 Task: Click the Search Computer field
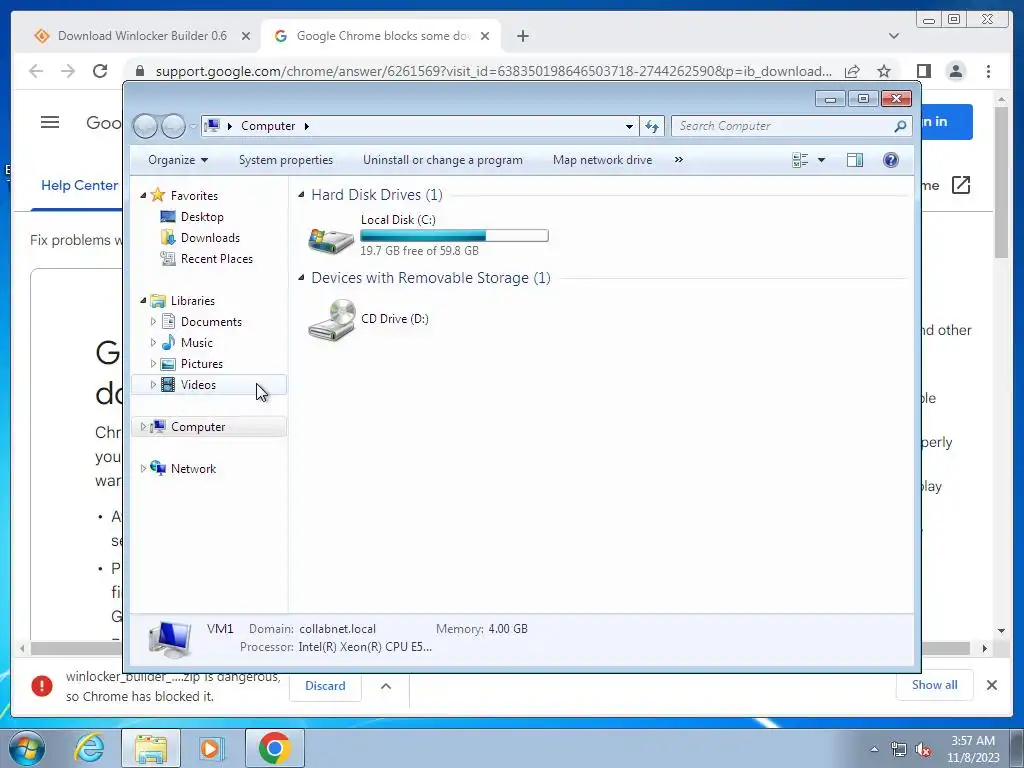tap(791, 126)
